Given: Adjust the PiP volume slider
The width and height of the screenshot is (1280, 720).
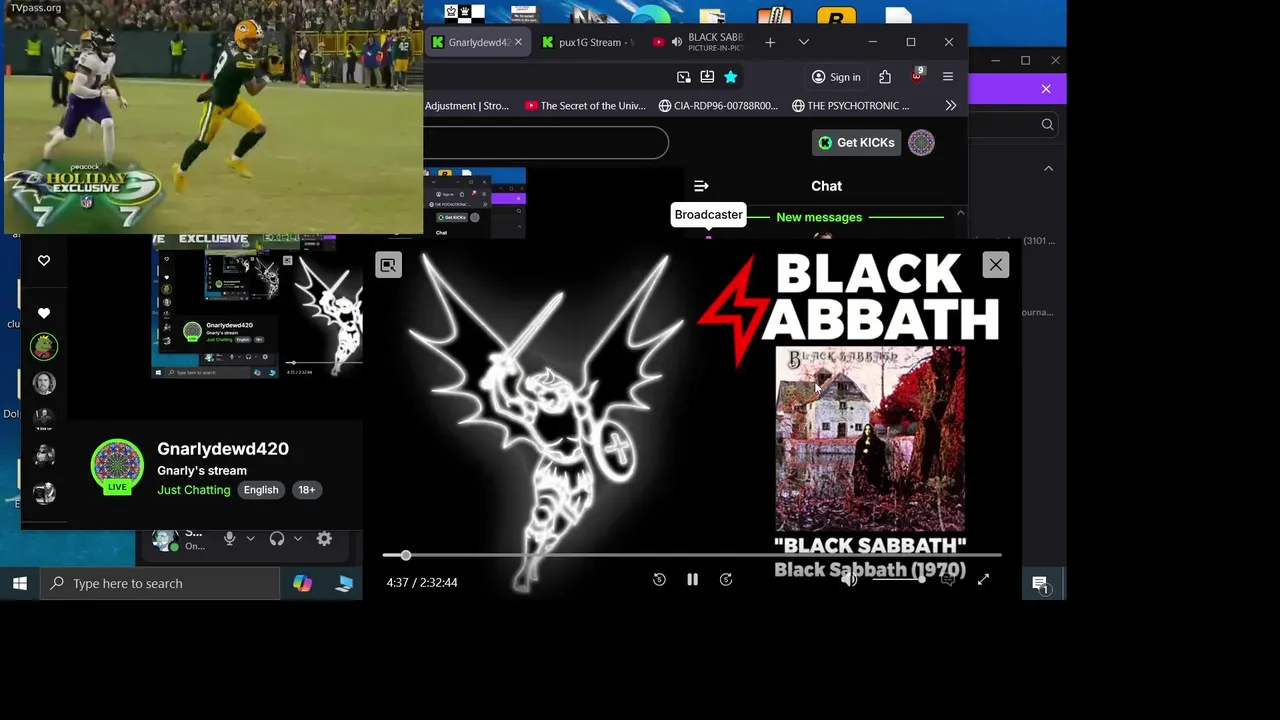Looking at the screenshot, I should (x=897, y=580).
